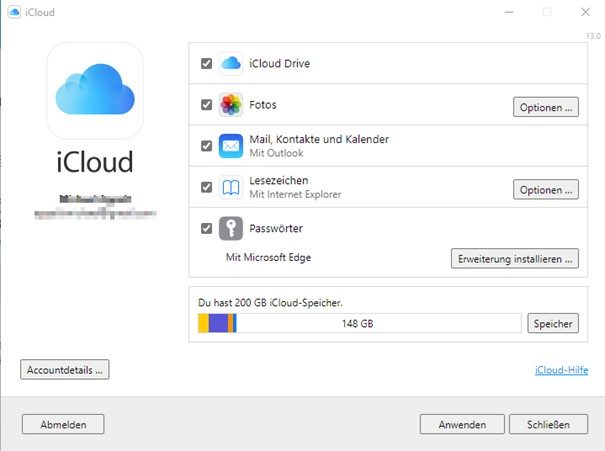
Task: Click the 'Passwörter' label
Action: (x=276, y=228)
